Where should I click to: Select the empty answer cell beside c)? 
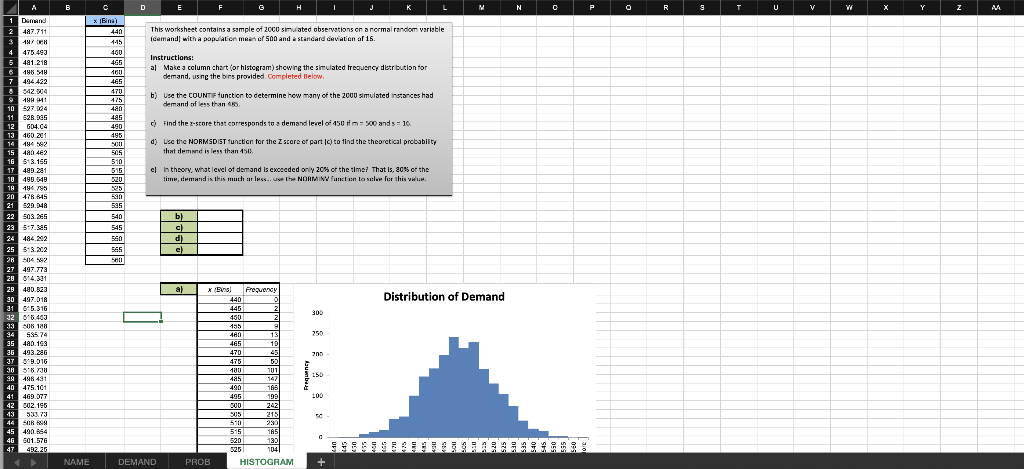219,227
